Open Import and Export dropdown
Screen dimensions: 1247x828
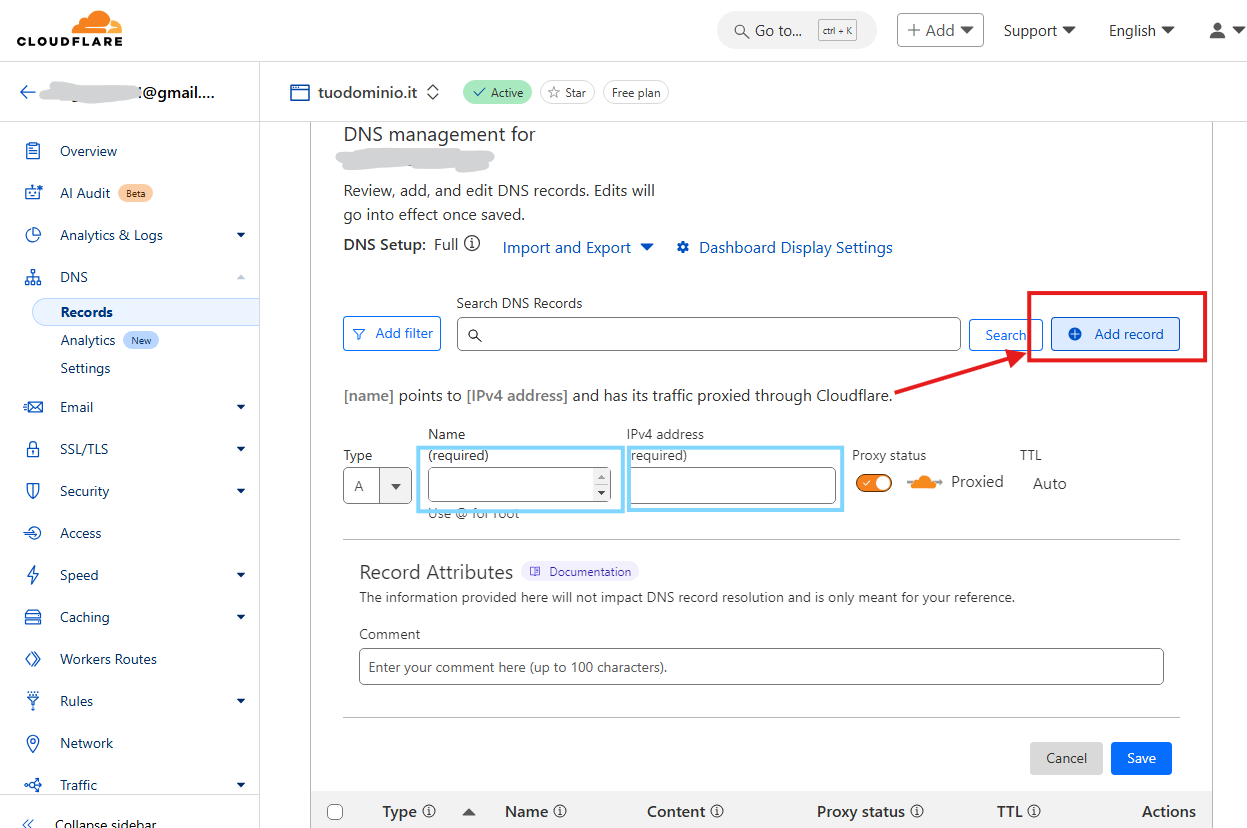tap(578, 248)
